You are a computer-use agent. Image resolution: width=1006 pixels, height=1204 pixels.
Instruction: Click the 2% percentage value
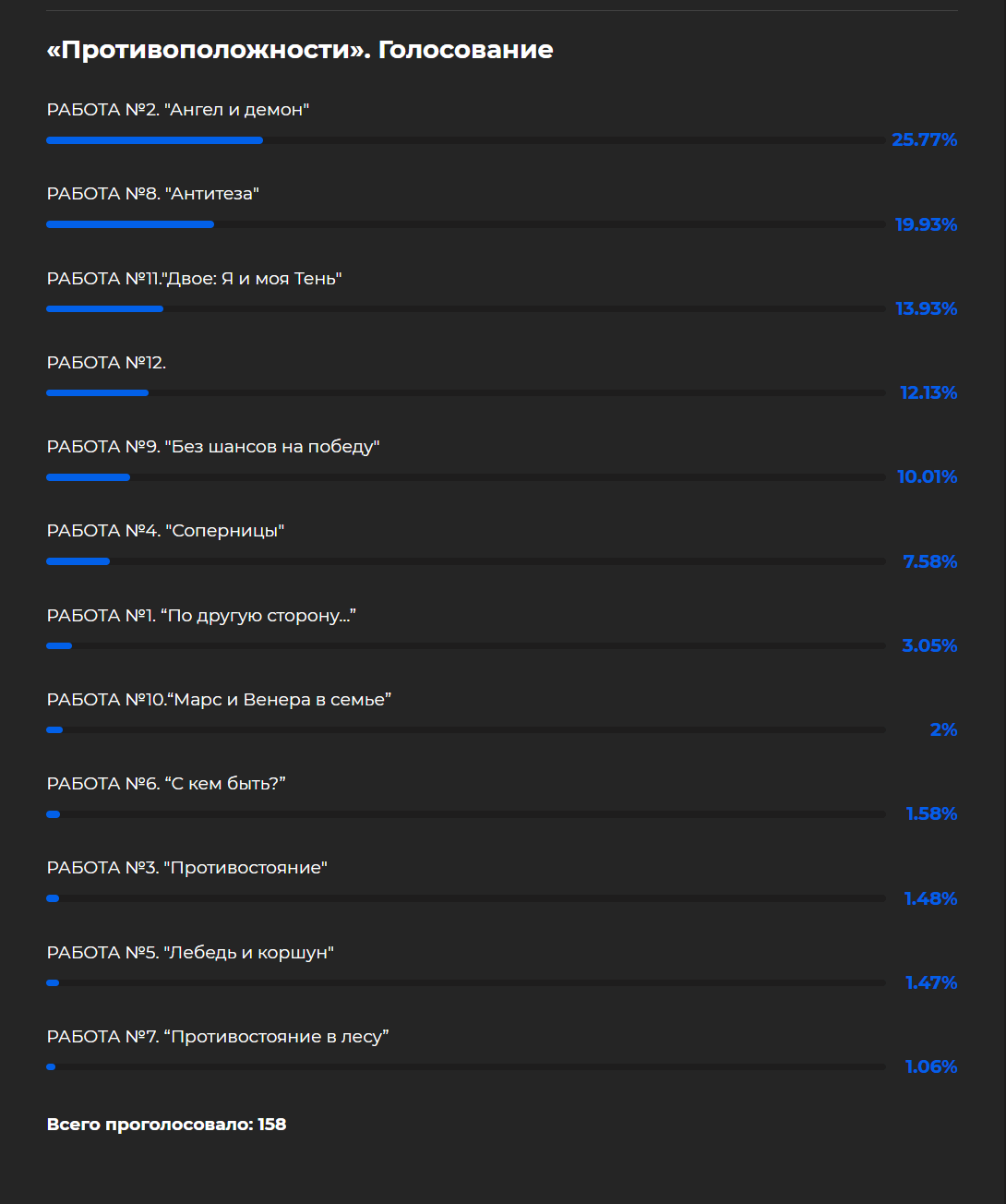tap(943, 729)
